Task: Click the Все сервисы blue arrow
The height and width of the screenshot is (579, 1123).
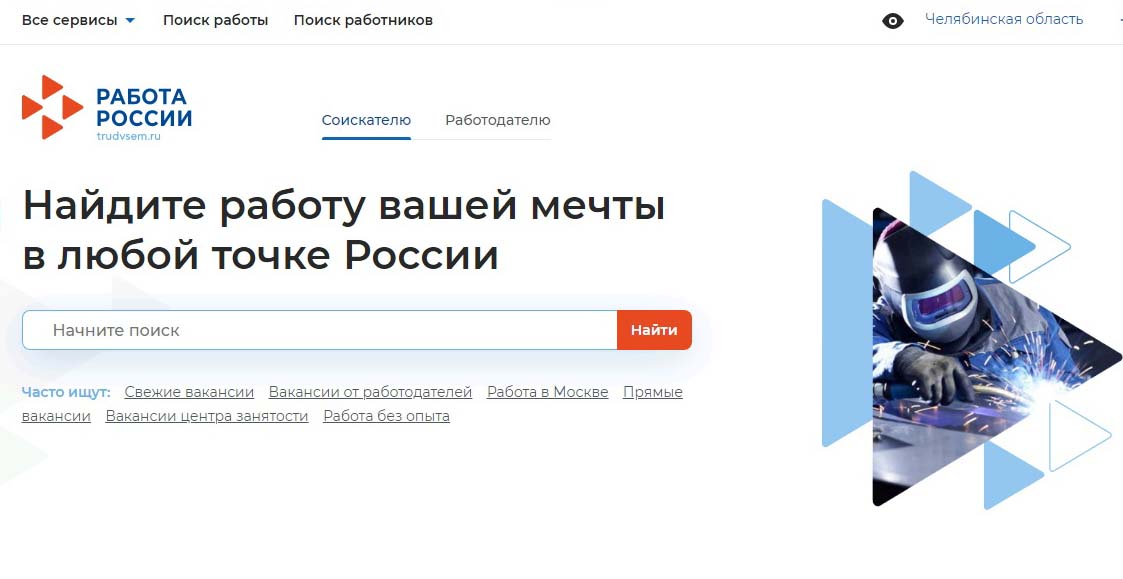Action: tap(130, 21)
